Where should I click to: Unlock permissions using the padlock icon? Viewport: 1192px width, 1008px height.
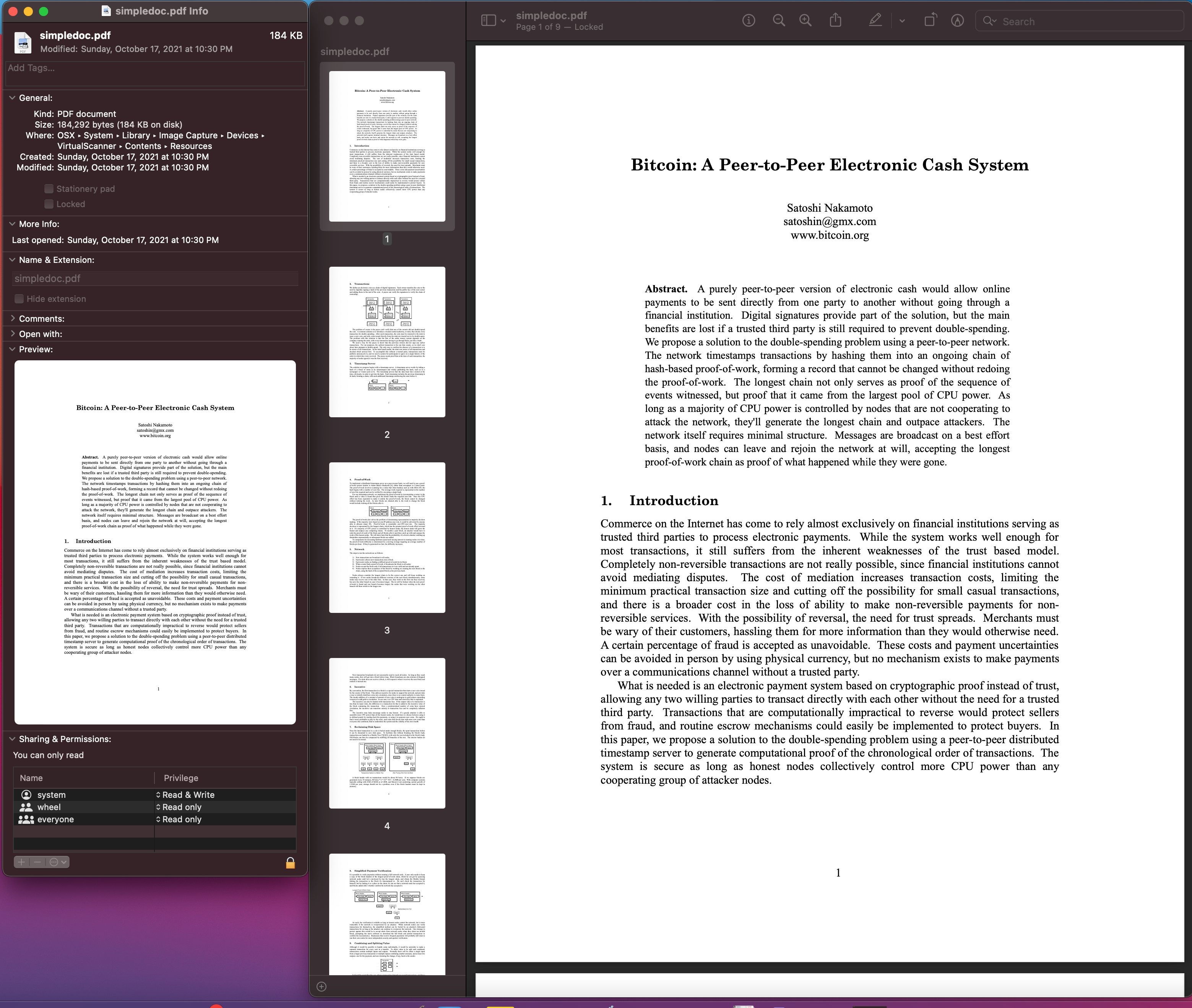coord(291,862)
